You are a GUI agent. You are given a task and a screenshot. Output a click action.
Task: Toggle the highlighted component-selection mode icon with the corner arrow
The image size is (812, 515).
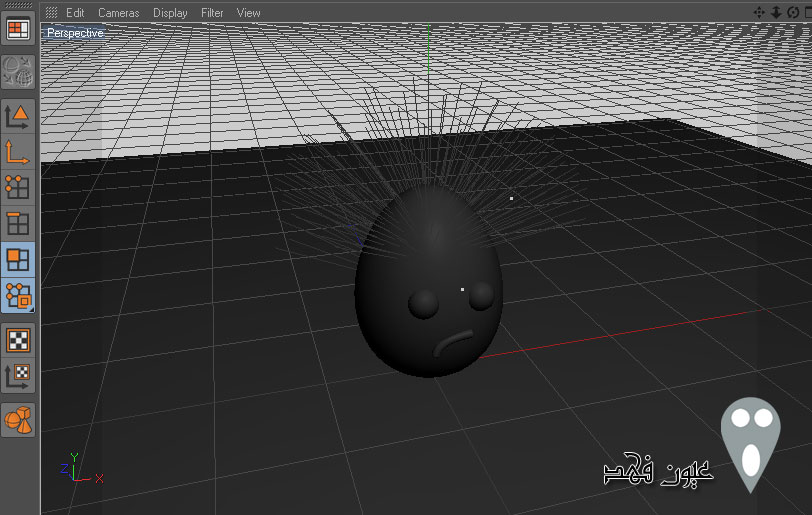pyautogui.click(x=19, y=296)
